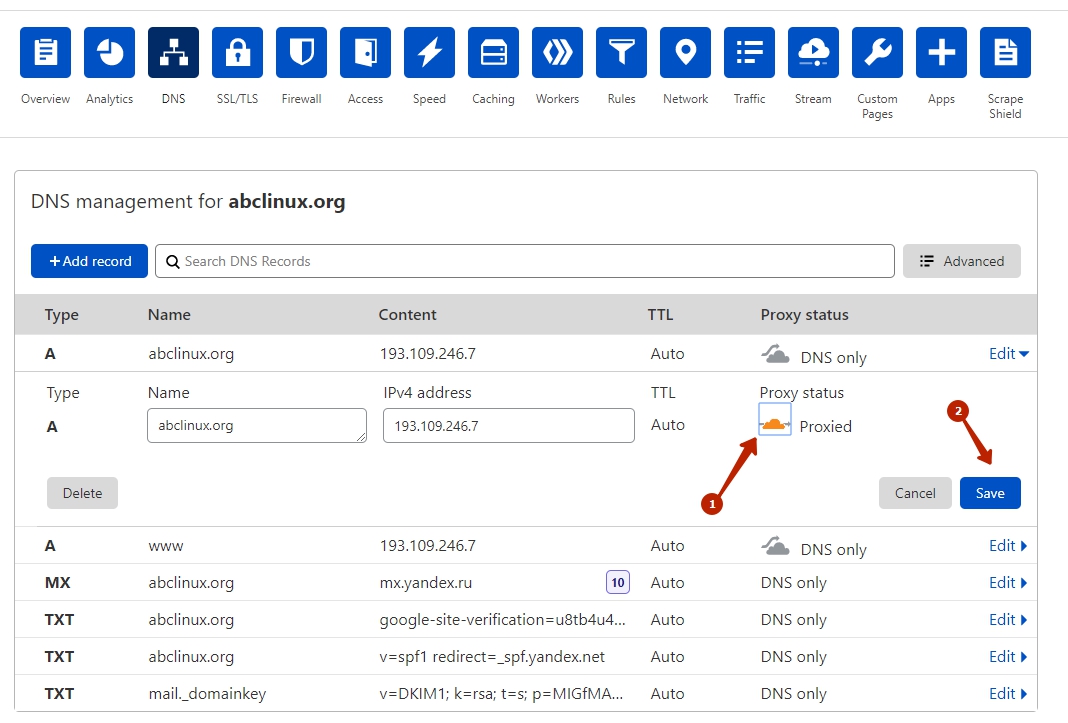The height and width of the screenshot is (723, 1068).
Task: Click the Search DNS Records field
Action: (x=525, y=261)
